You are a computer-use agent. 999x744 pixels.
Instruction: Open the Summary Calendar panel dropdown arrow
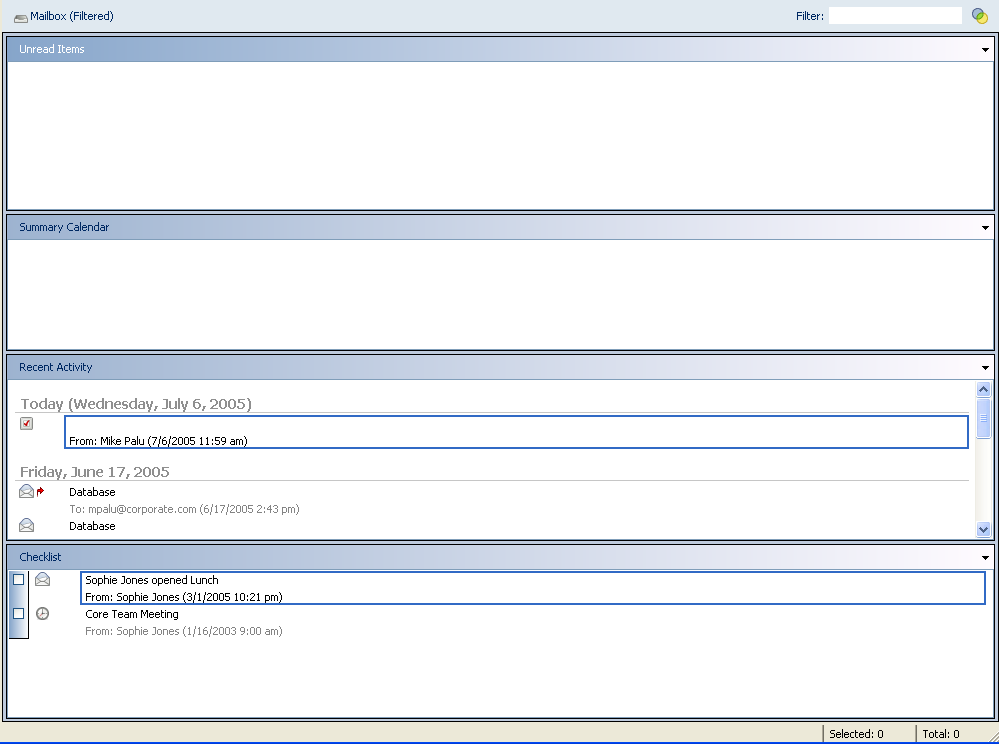985,227
